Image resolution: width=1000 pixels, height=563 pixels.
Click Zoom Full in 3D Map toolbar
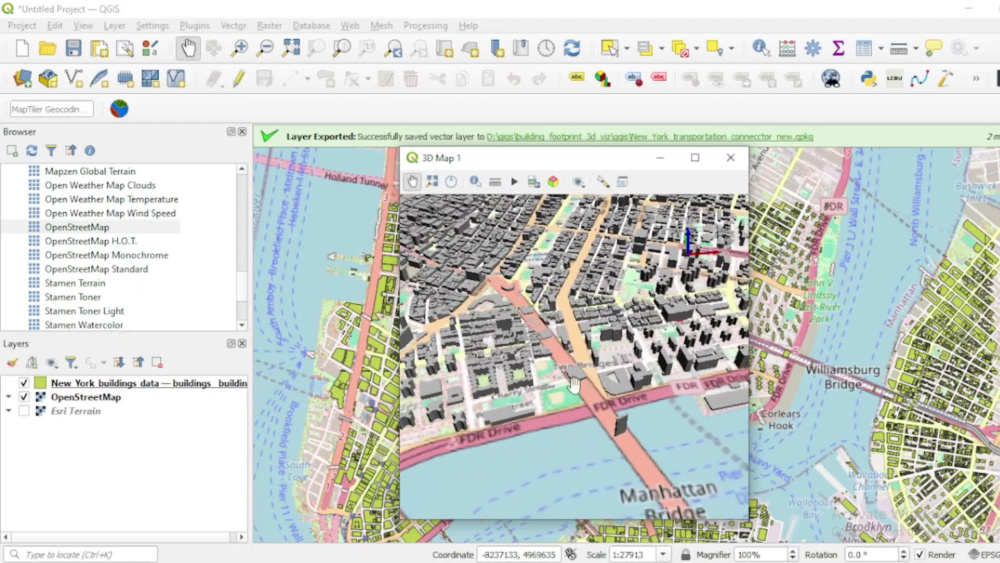pos(432,182)
